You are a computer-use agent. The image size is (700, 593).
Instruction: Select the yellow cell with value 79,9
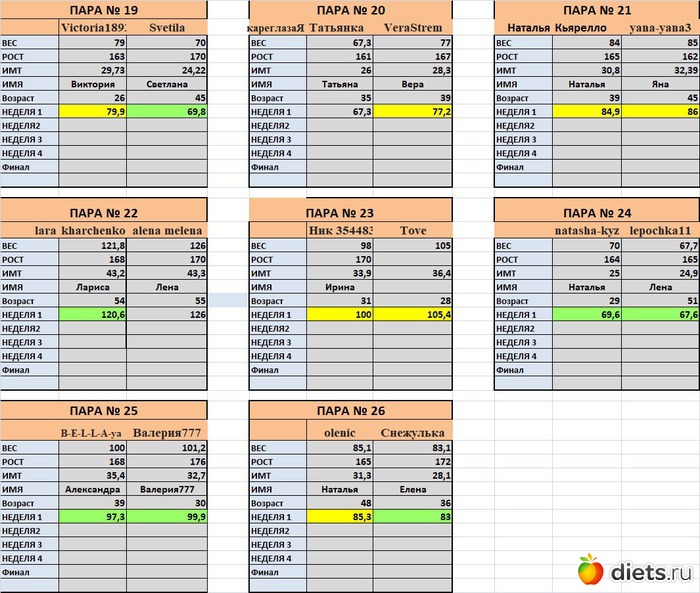point(93,113)
